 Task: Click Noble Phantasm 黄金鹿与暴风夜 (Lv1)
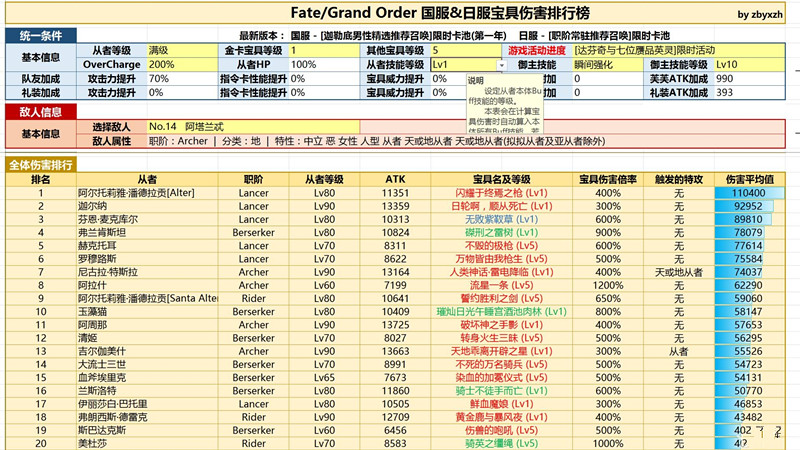pyautogui.click(x=502, y=417)
